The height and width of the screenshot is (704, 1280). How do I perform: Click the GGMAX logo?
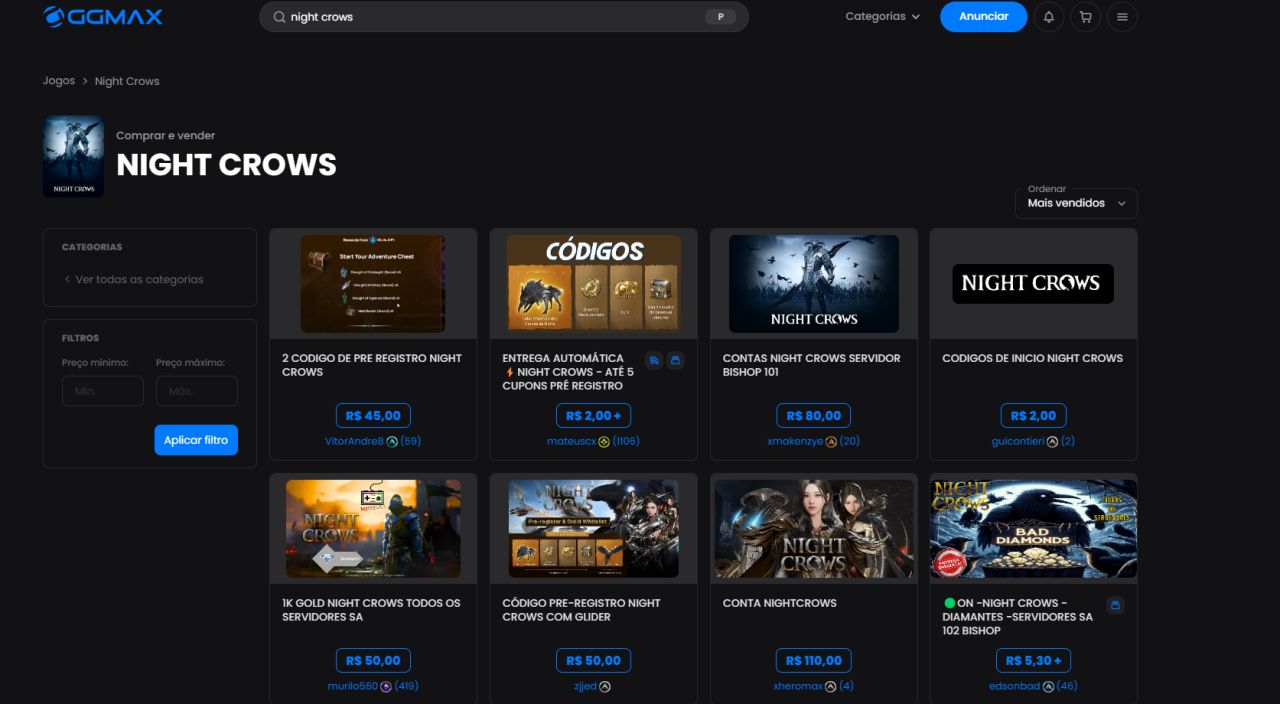101,16
